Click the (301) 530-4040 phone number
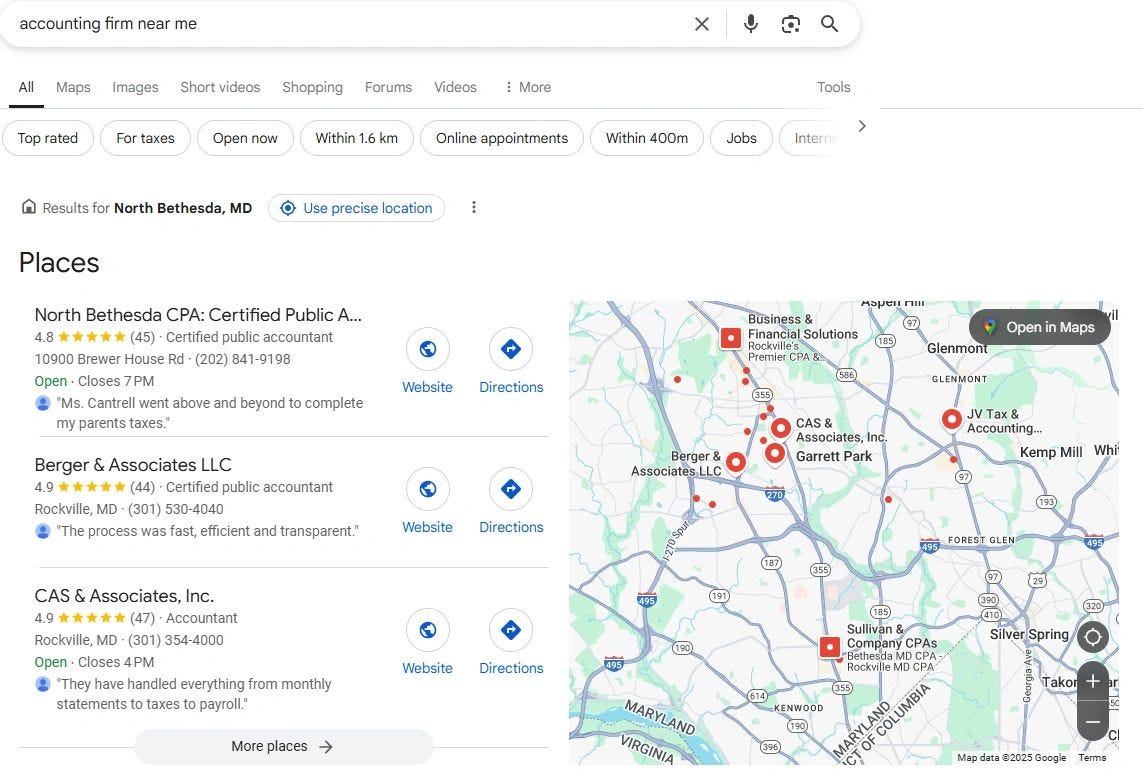The height and width of the screenshot is (777, 1143). 176,509
